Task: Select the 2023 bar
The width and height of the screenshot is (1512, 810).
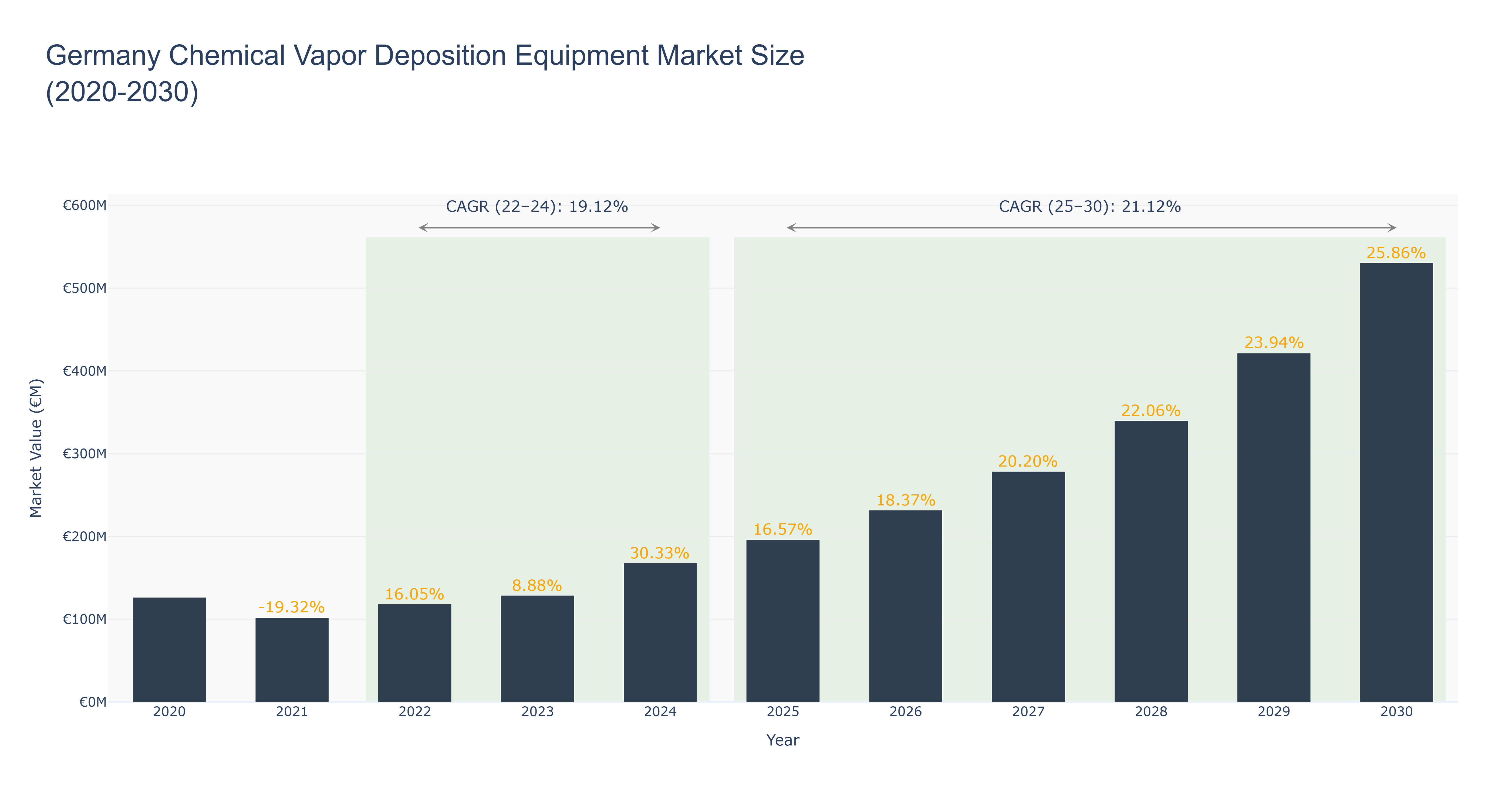Action: point(537,649)
